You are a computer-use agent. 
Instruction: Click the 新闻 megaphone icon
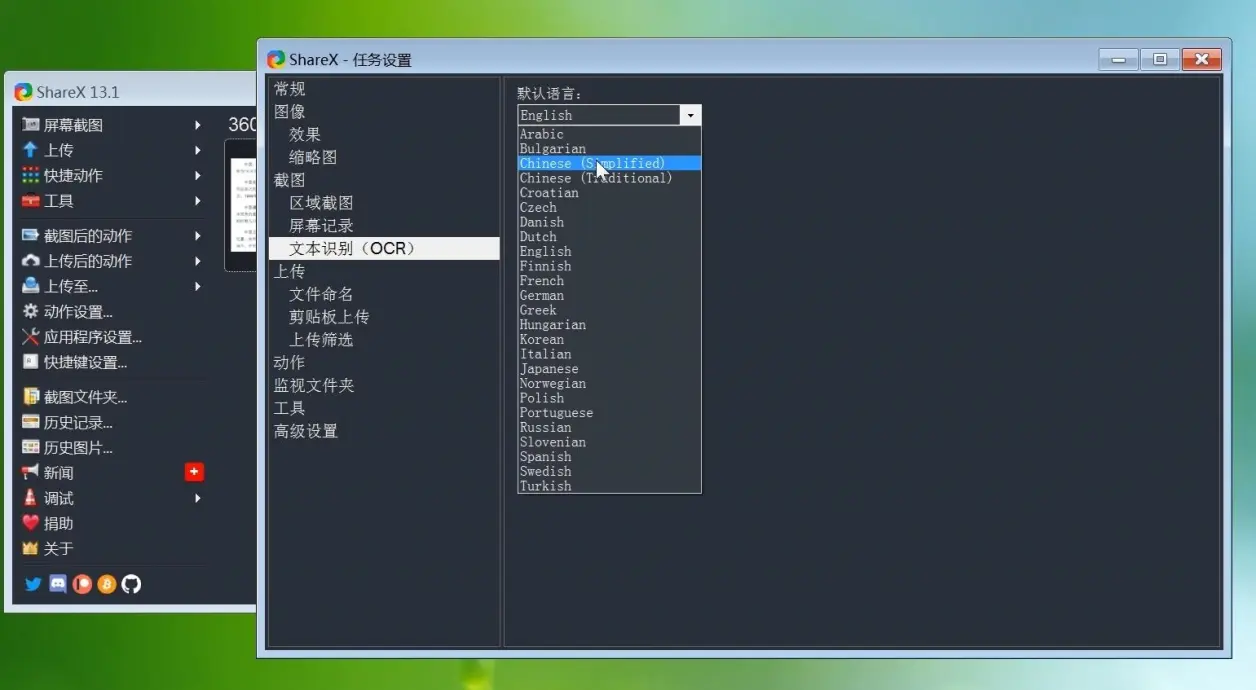point(31,472)
